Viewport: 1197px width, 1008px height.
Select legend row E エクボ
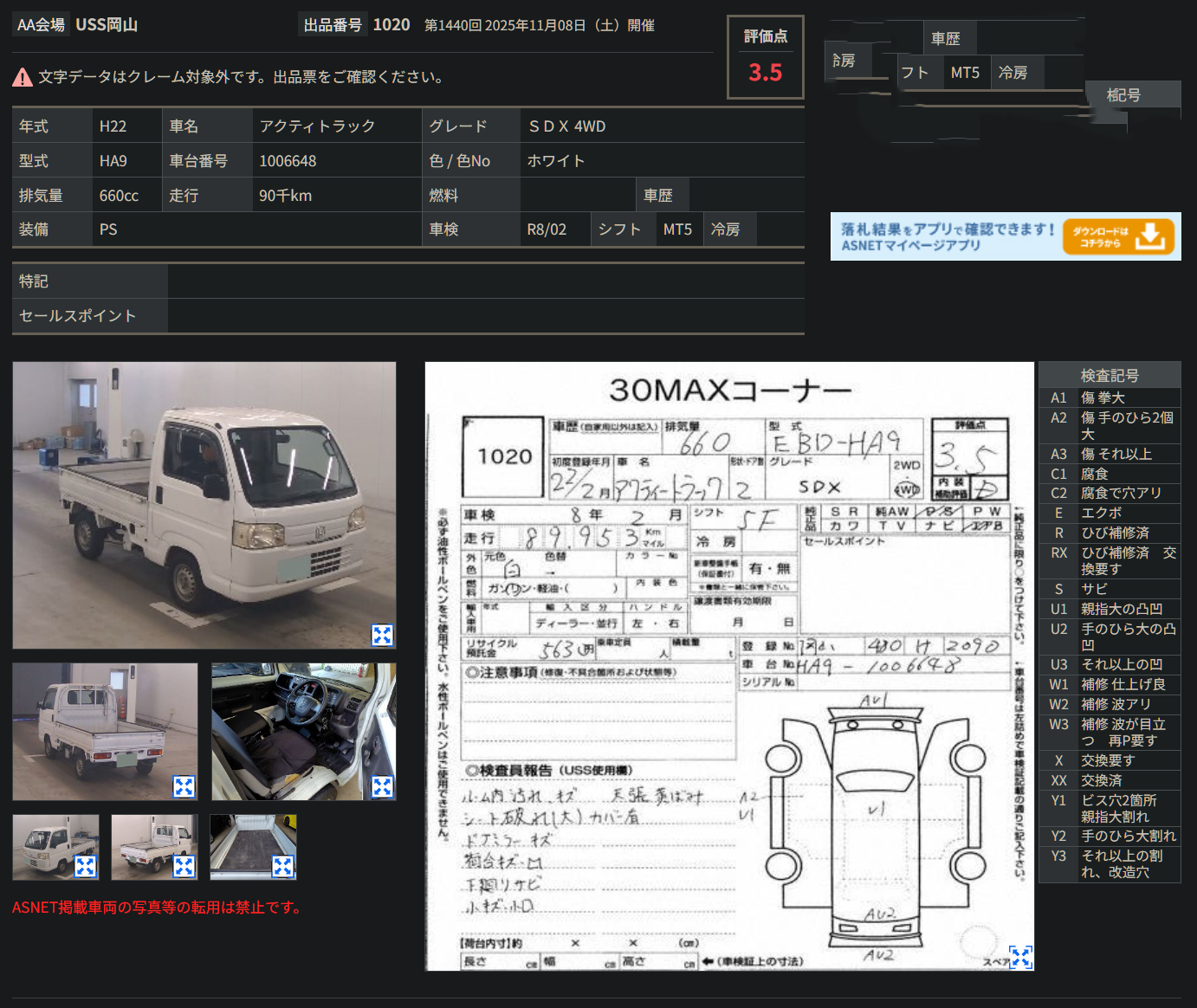(1110, 513)
